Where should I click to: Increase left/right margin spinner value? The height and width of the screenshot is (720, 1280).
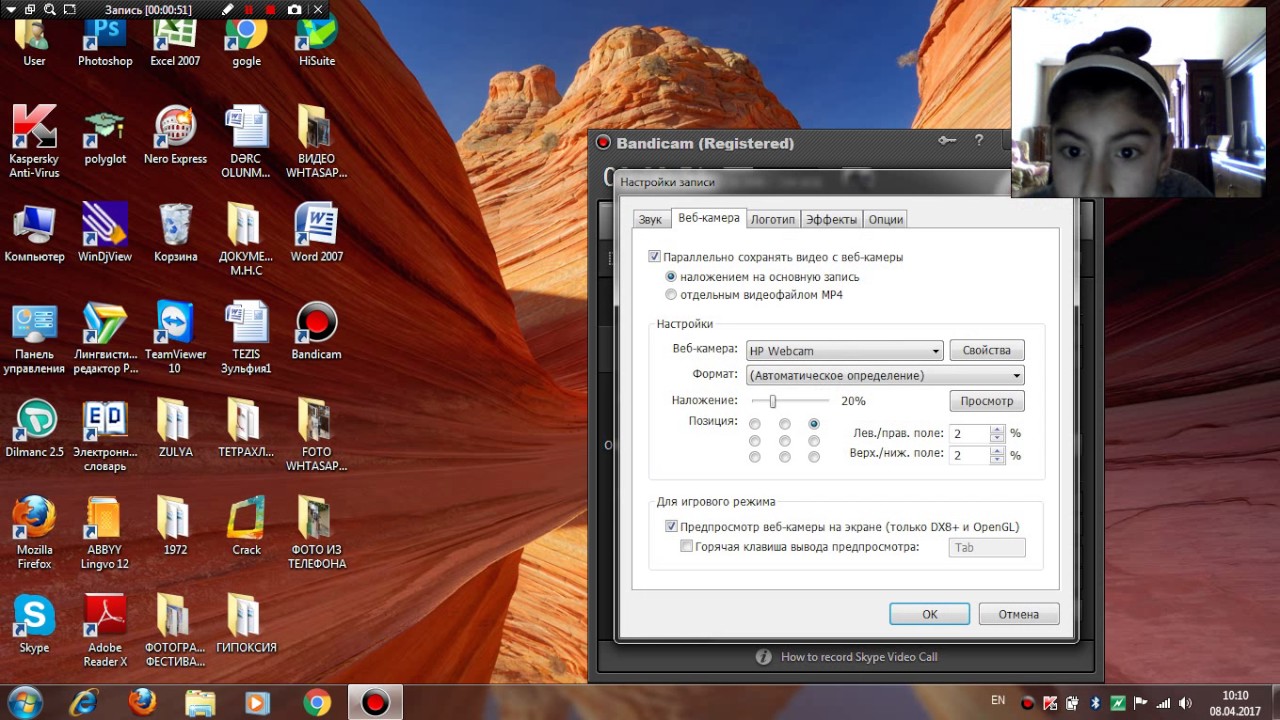(997, 429)
